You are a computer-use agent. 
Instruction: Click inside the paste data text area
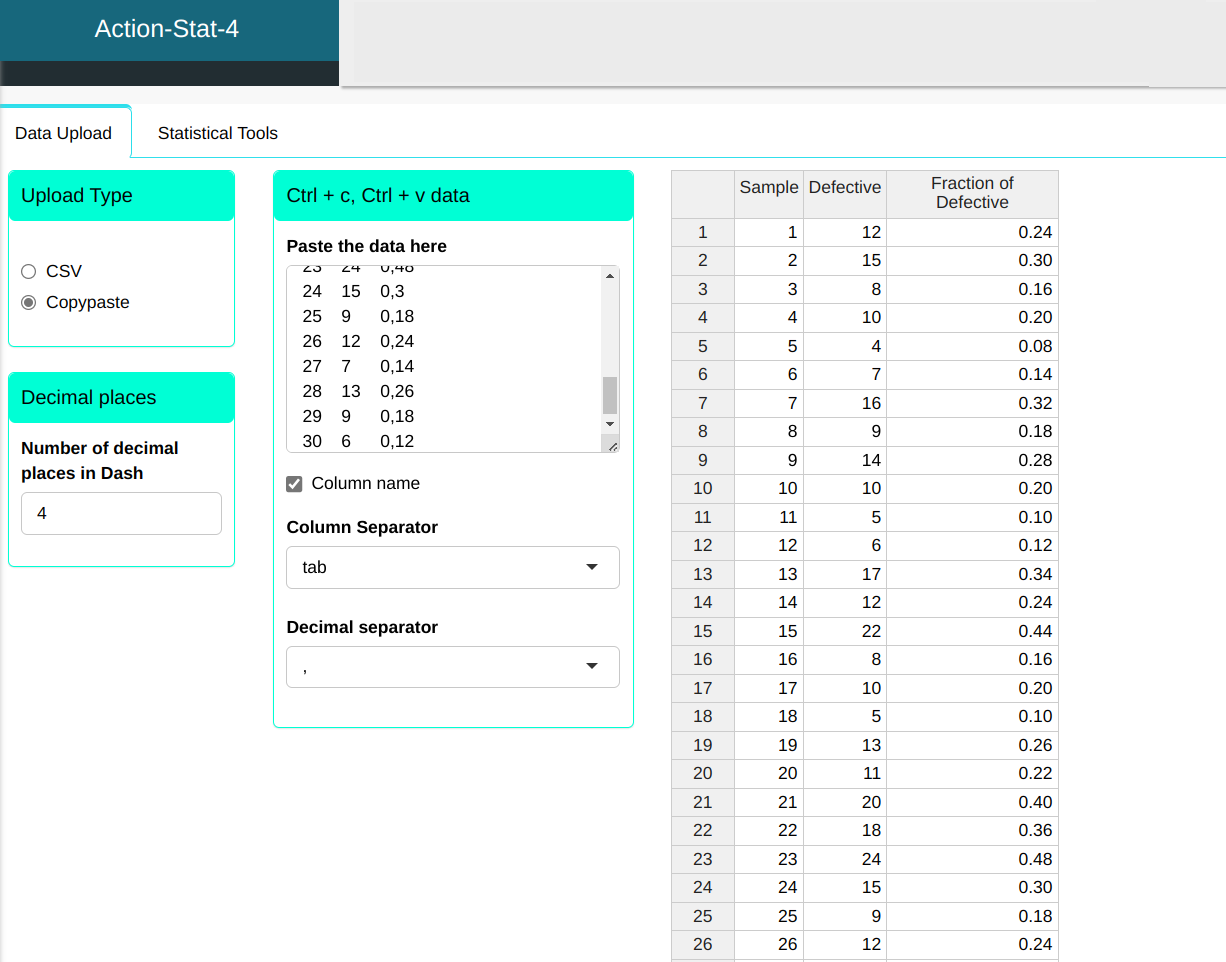click(x=445, y=358)
